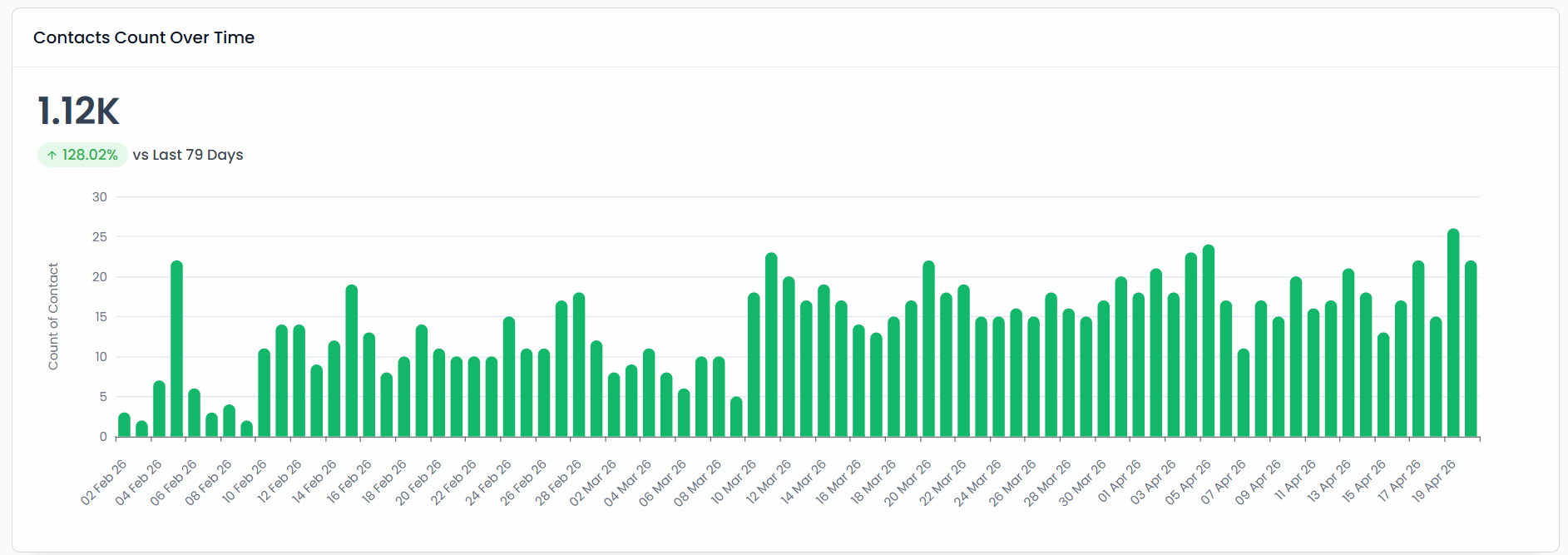Select the first bar for 02 Feb 26

click(125, 425)
